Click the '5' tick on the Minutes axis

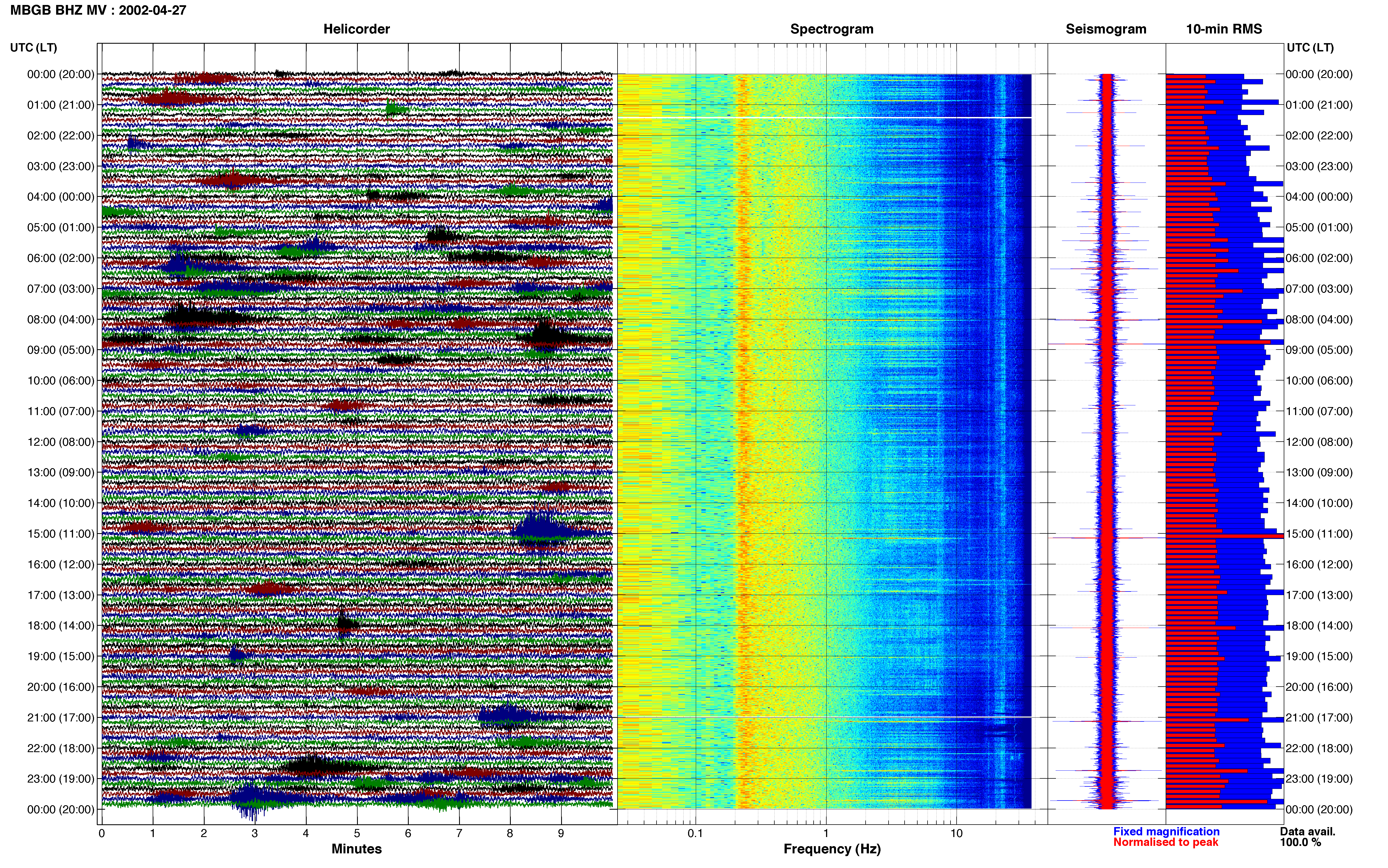tap(357, 833)
